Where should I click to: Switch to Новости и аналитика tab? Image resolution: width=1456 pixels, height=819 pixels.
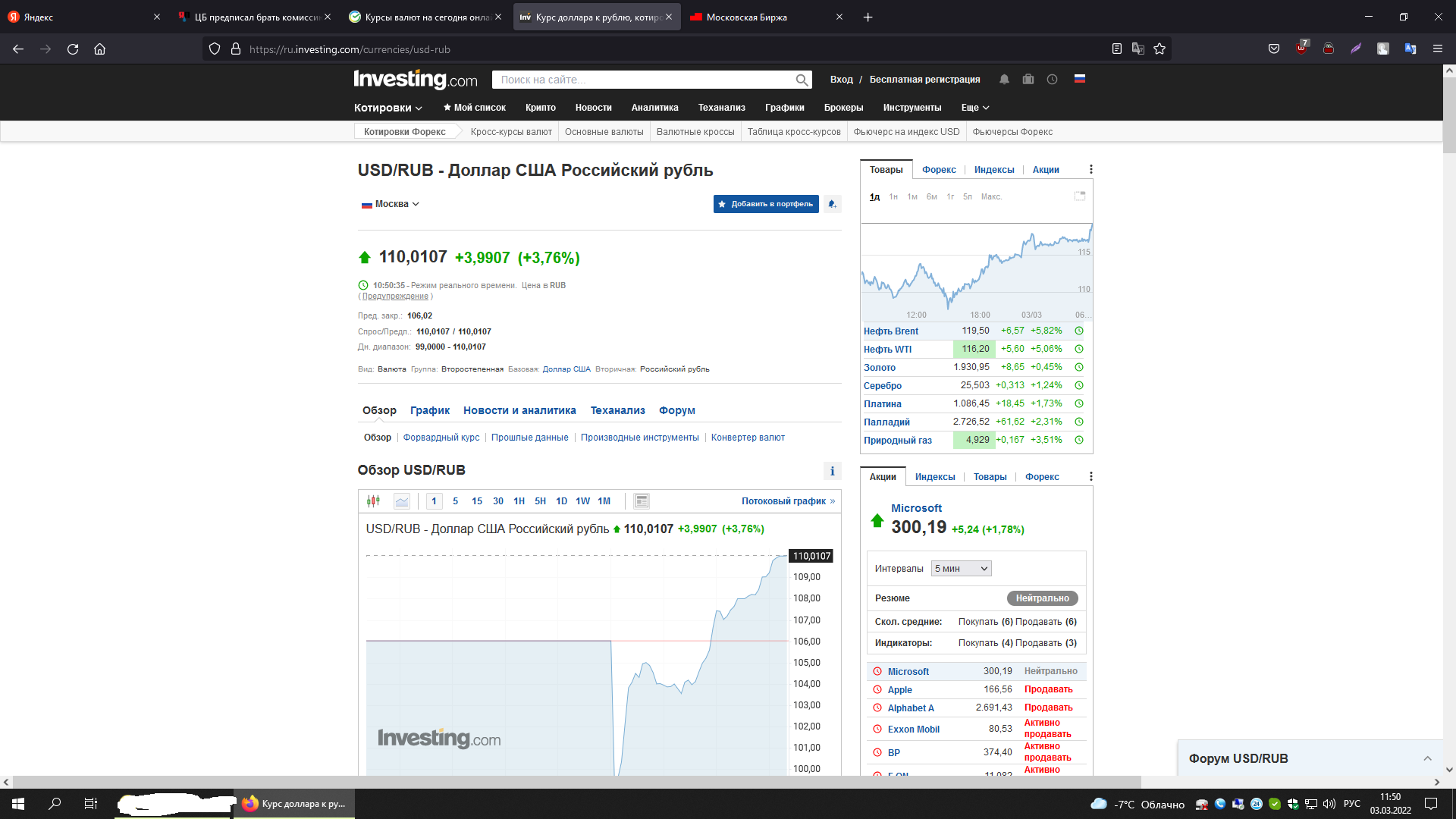[519, 410]
